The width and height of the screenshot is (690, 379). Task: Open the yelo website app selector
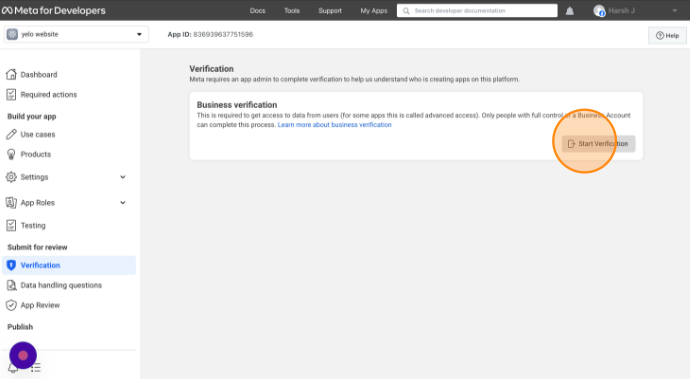[x=76, y=34]
